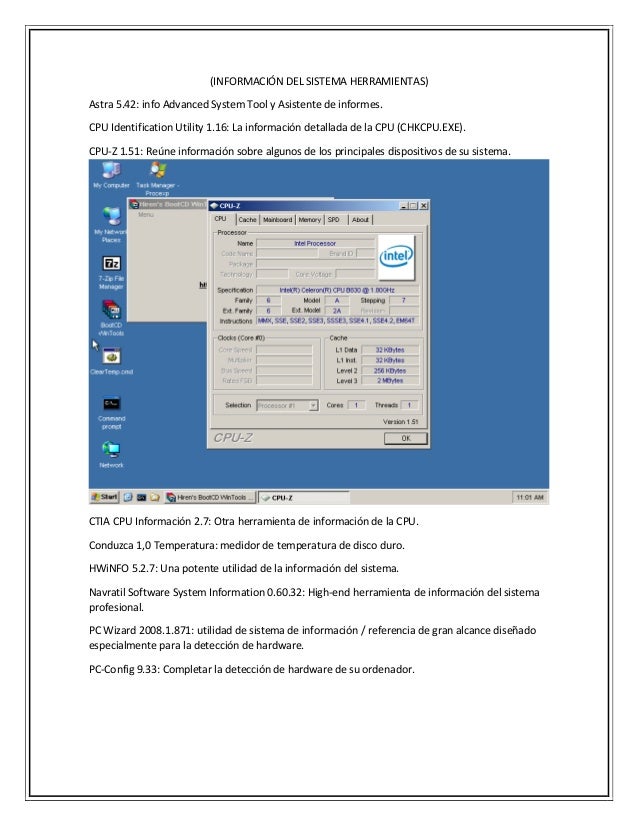Open the Command prompt desktop icon
Screen dimensions: 638x826
click(x=111, y=412)
